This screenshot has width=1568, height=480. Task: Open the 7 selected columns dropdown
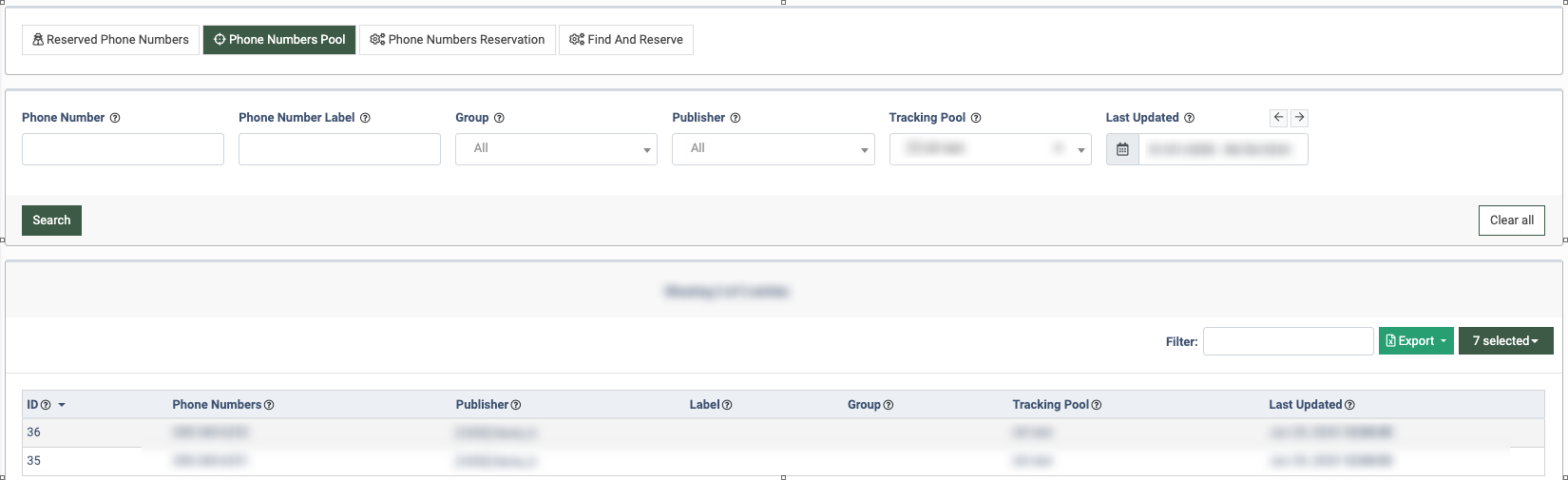pyautogui.click(x=1505, y=341)
